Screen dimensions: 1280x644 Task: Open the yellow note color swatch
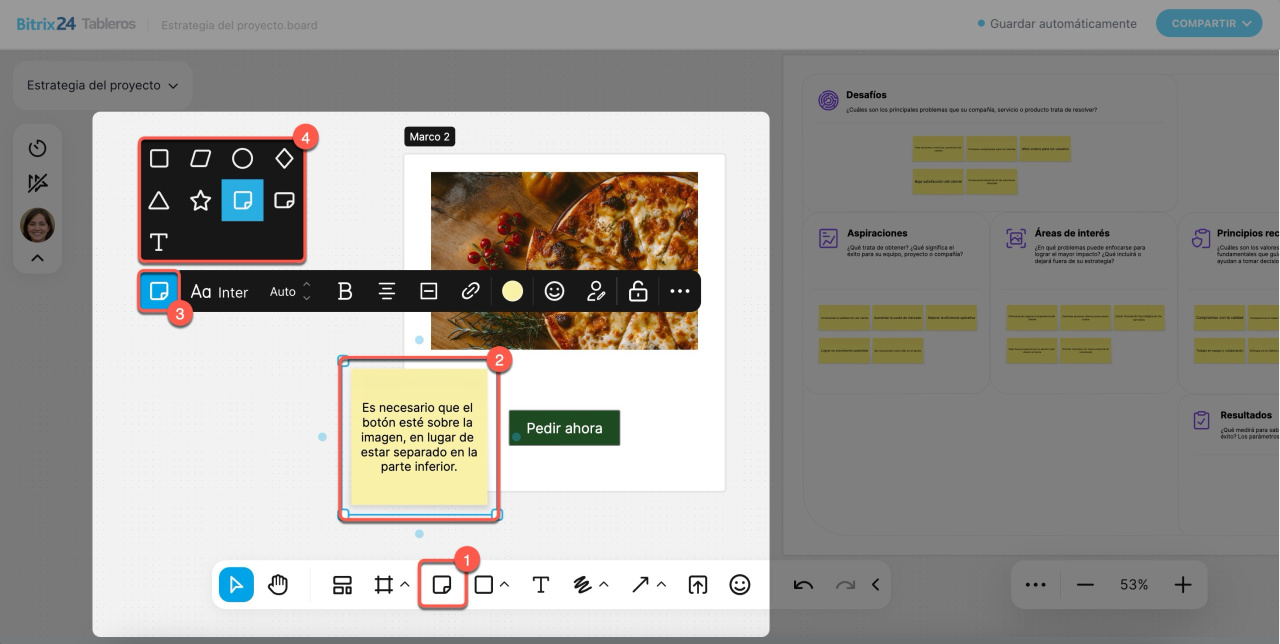(512, 291)
